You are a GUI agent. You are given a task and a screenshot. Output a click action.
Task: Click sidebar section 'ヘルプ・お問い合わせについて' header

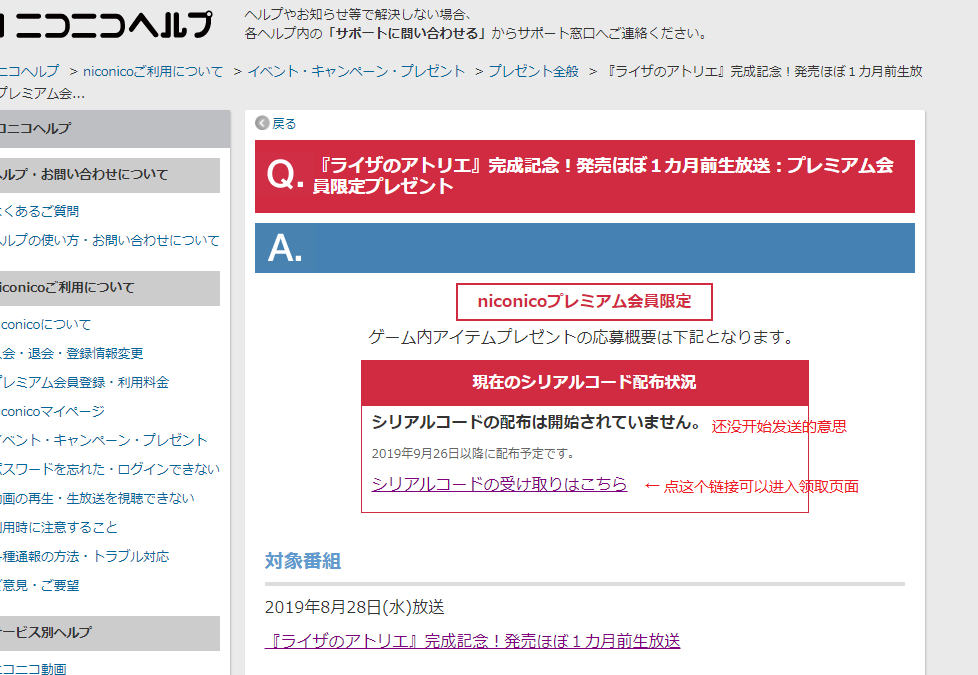pyautogui.click(x=110, y=175)
